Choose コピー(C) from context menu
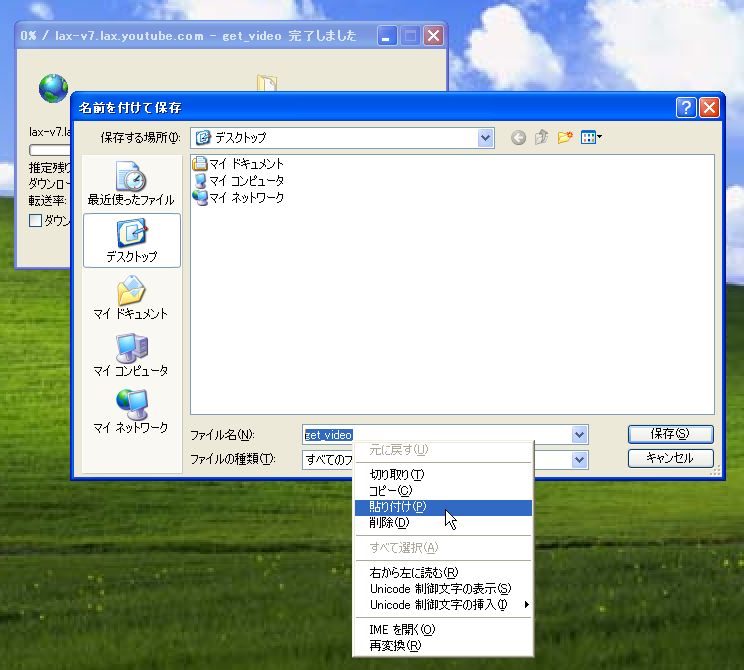The height and width of the screenshot is (670, 744). tap(443, 491)
